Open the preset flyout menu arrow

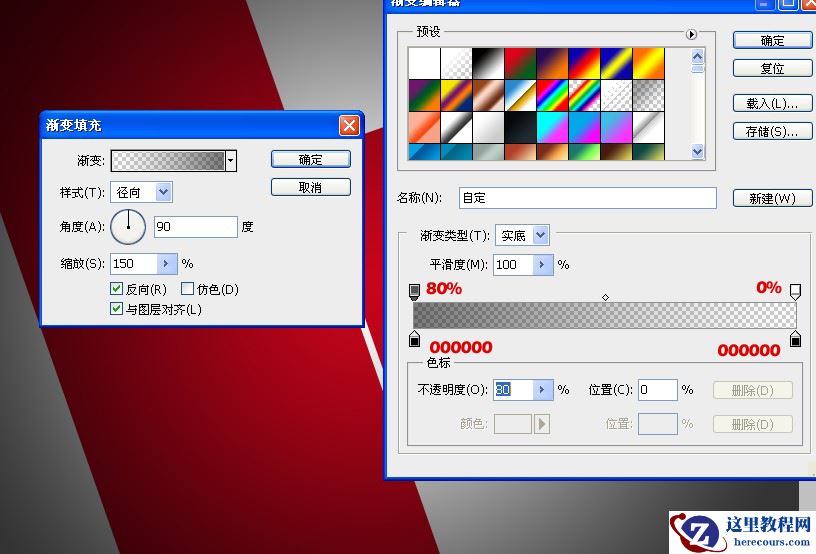(691, 34)
